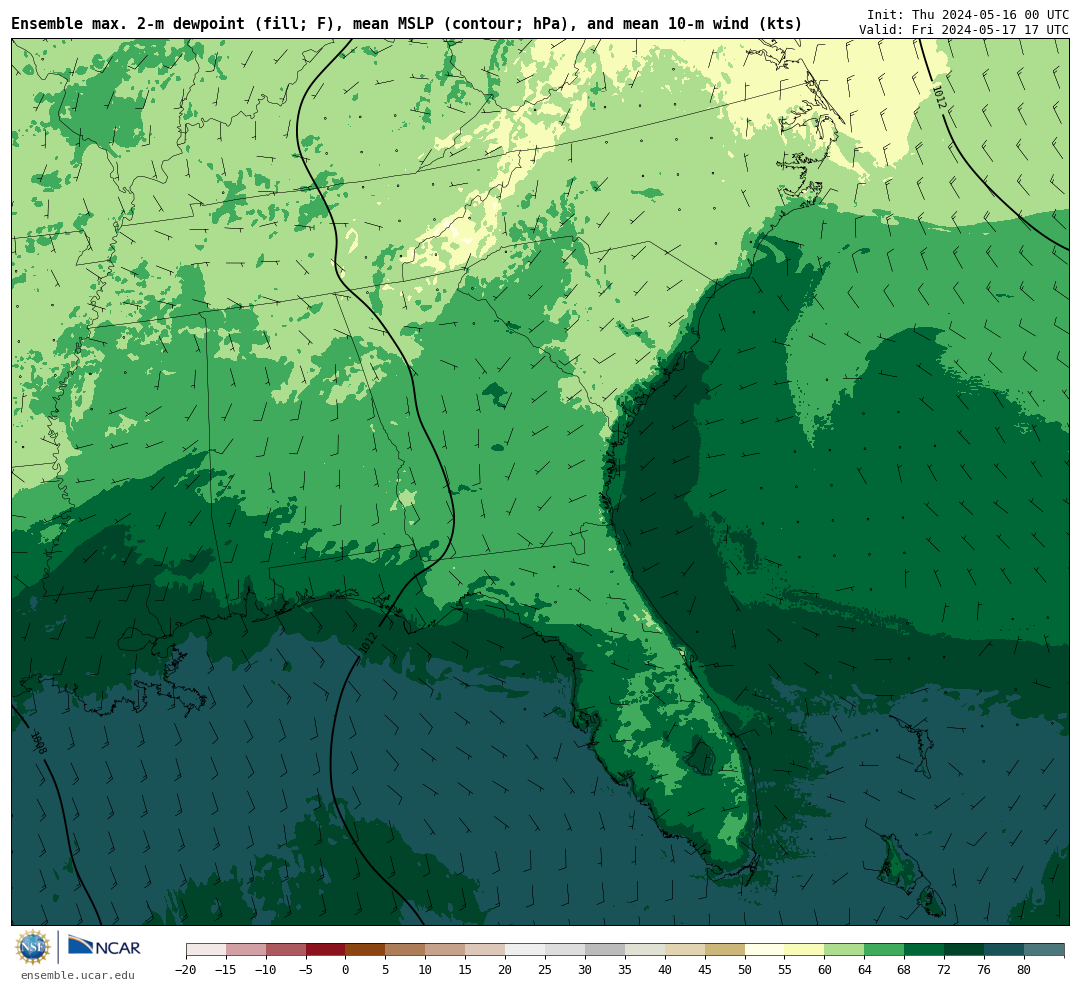The image size is (1080, 988).
Task: Pick the pale yellow swatch between 55 and 60
Action: point(804,950)
